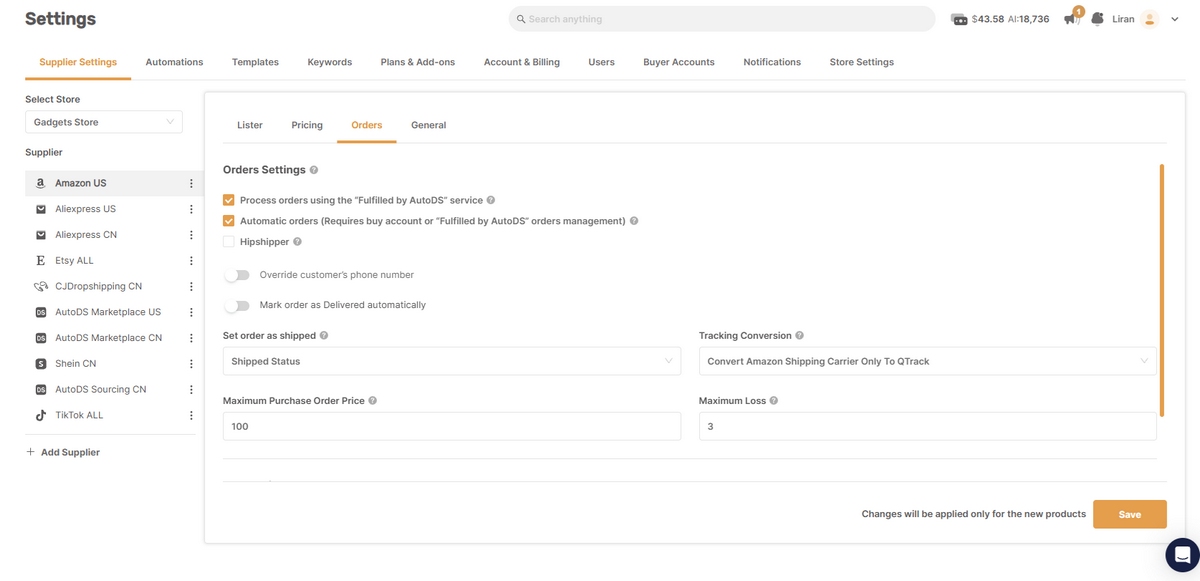
Task: Open the Select Store dropdown
Action: coord(103,121)
